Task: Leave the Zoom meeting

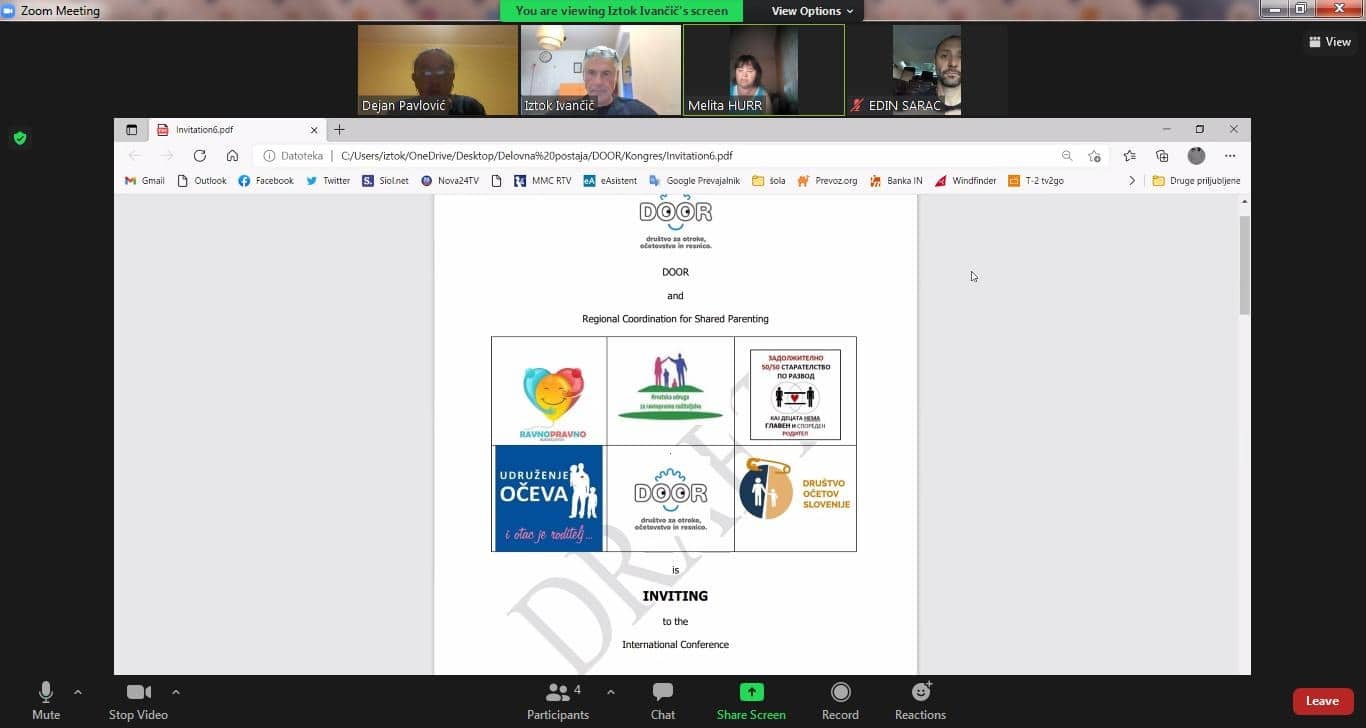Action: point(1322,701)
